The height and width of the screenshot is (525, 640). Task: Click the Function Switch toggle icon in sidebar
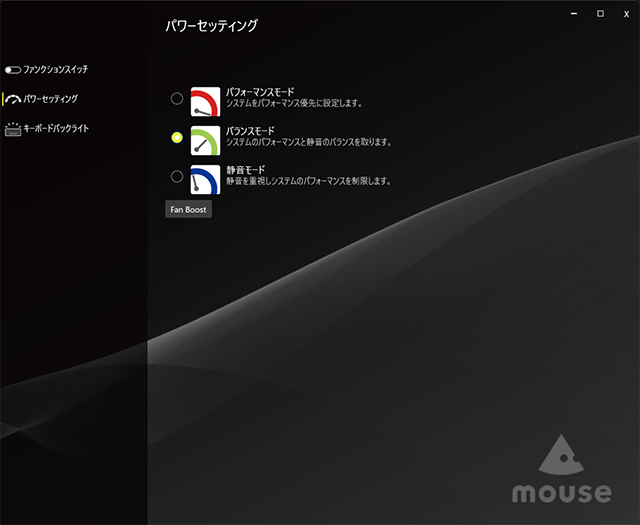12,70
